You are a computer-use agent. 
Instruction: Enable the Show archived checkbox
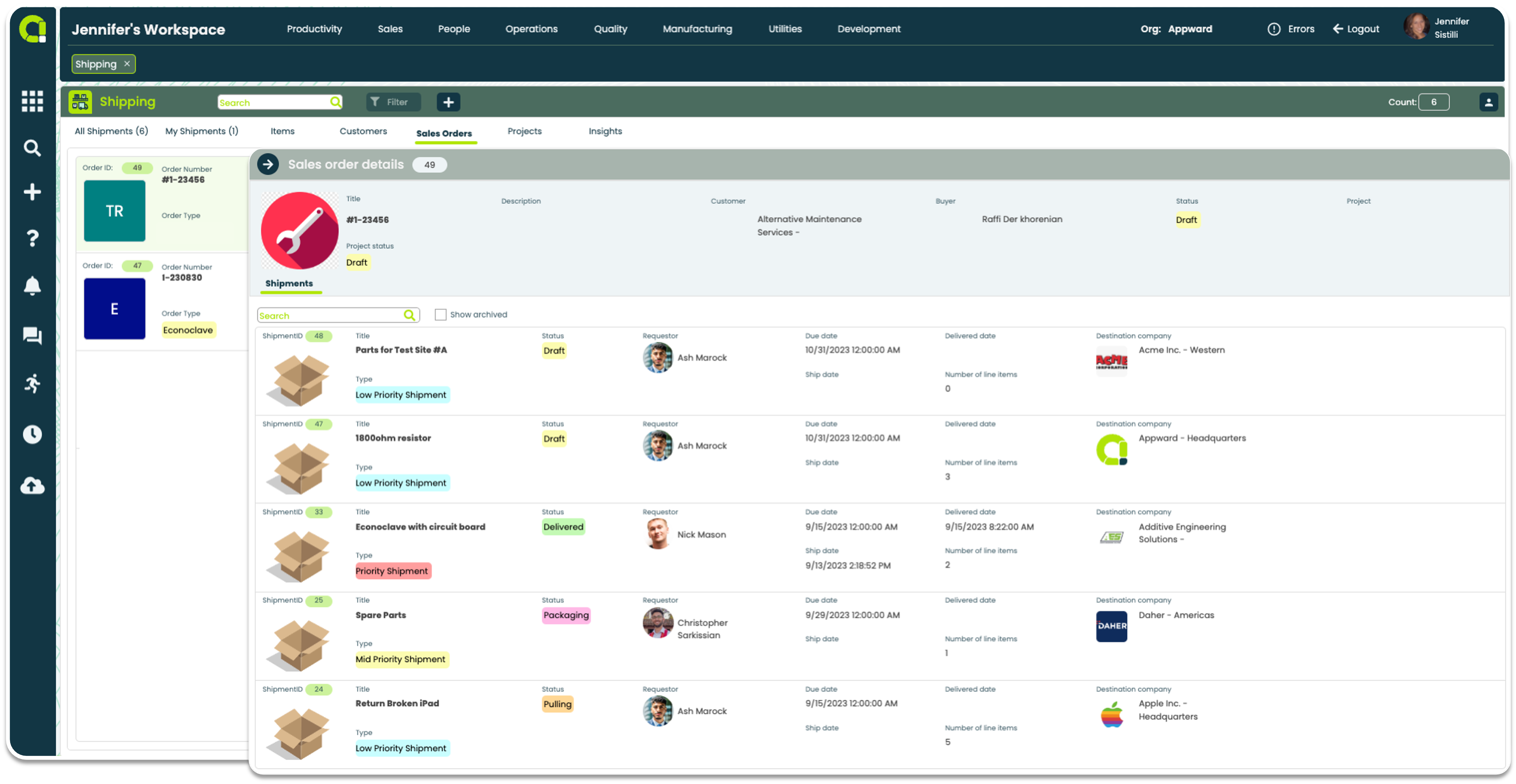pyautogui.click(x=440, y=315)
